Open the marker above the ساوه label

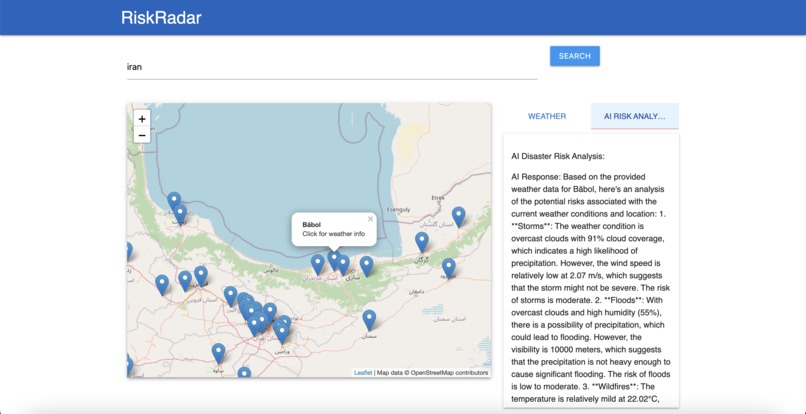(x=218, y=354)
